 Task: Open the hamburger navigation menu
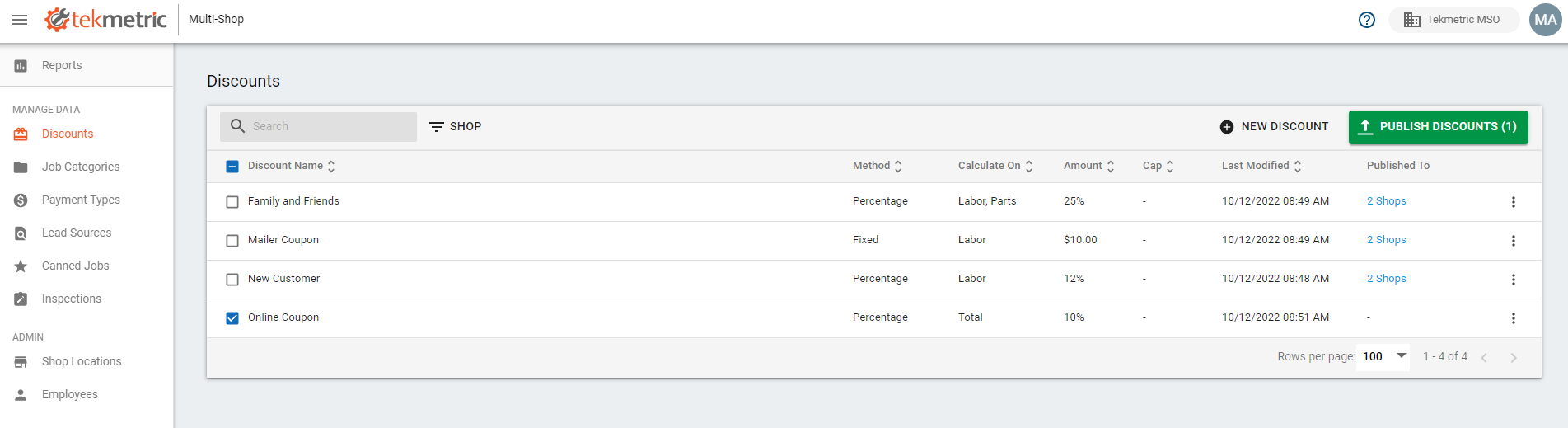[20, 20]
